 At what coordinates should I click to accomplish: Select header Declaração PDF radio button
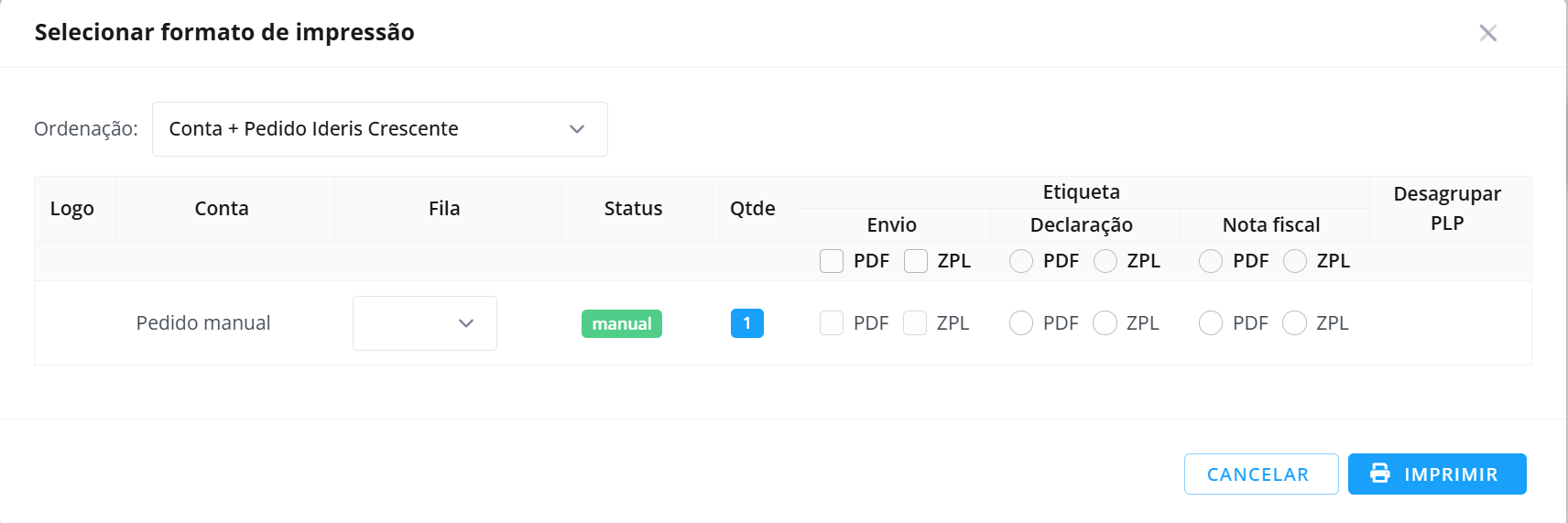click(x=1021, y=261)
